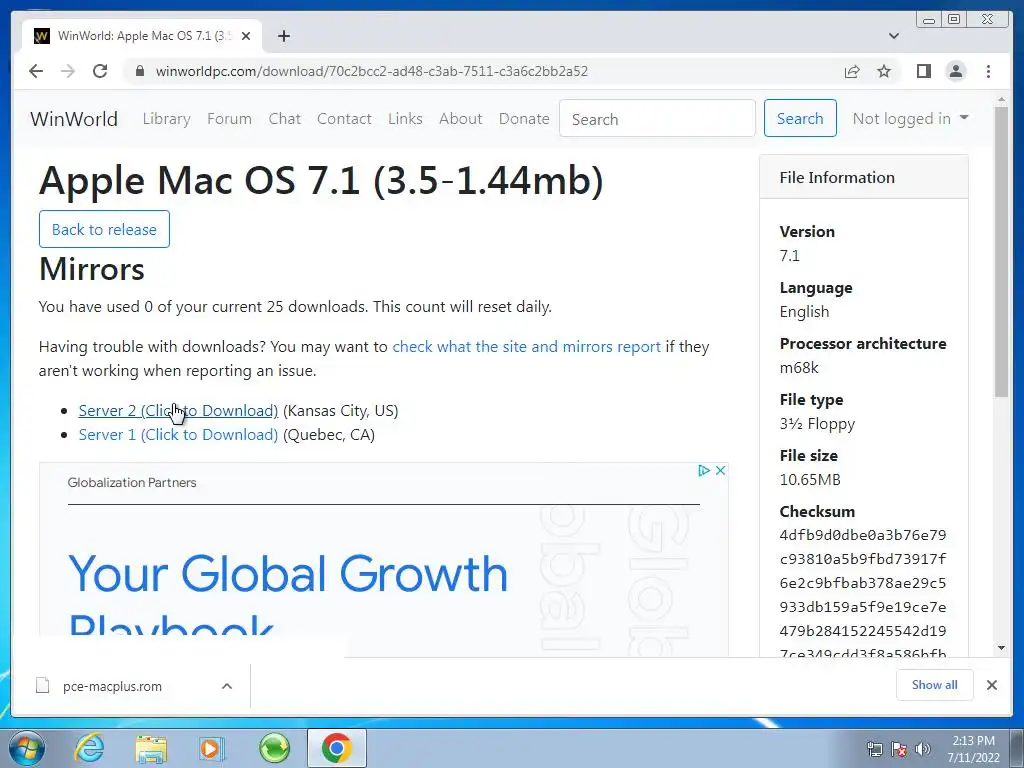Screen dimensions: 1024x768
Task: Open AdChoices icon on the ad
Action: pyautogui.click(x=703, y=470)
